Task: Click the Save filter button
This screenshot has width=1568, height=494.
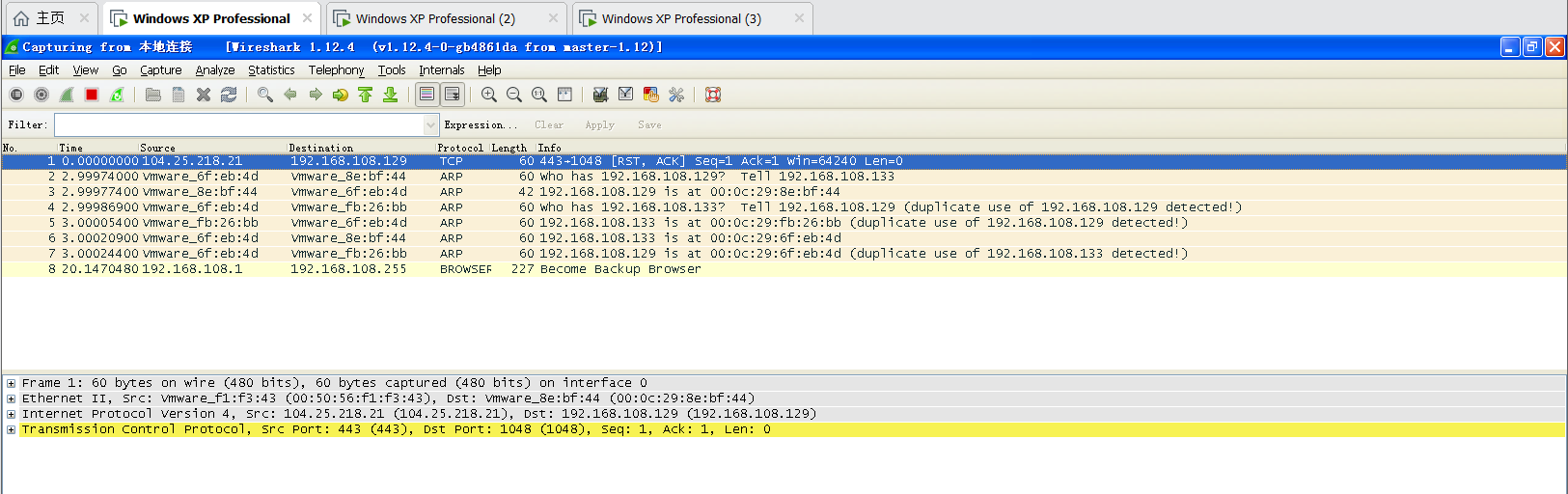Action: [649, 124]
